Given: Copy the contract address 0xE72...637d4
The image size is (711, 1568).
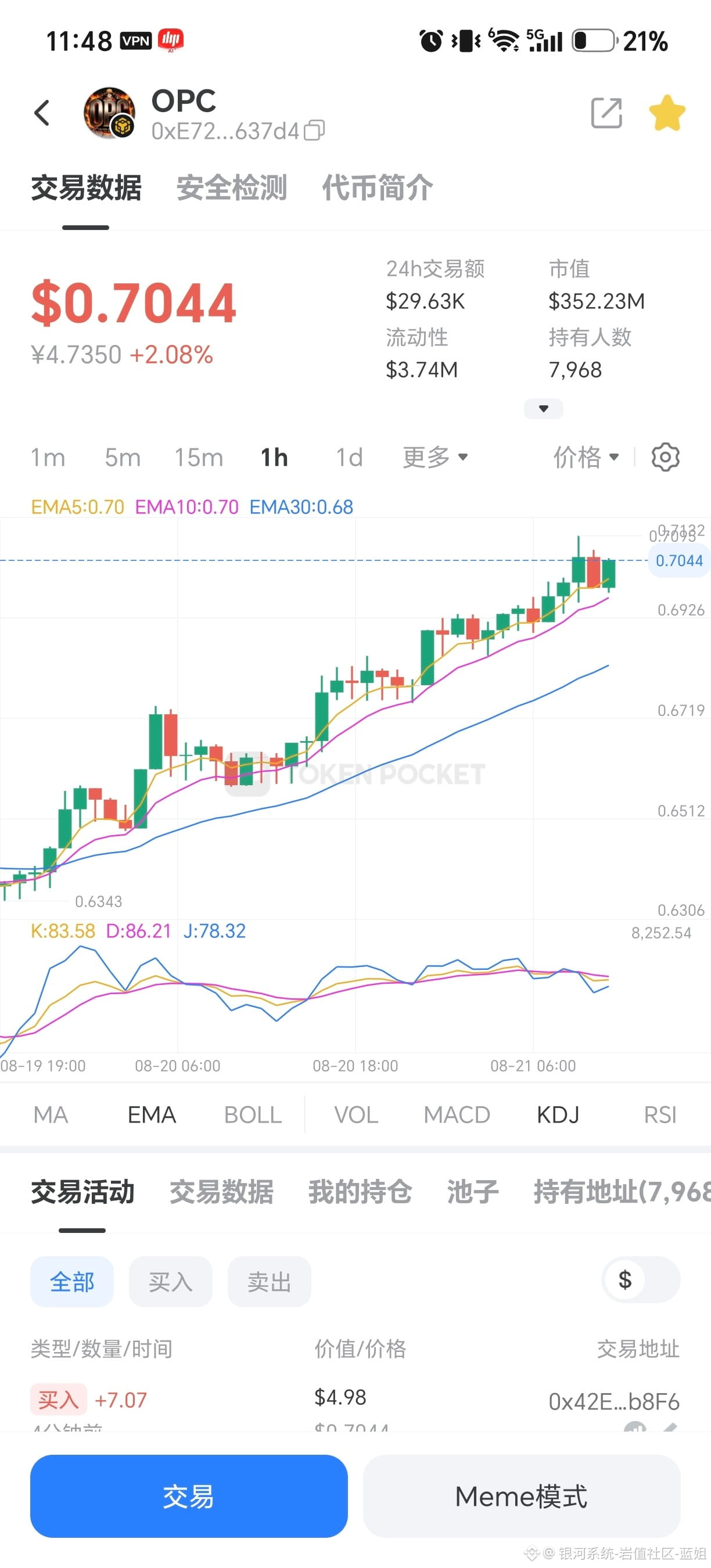Looking at the screenshot, I should click(x=314, y=130).
